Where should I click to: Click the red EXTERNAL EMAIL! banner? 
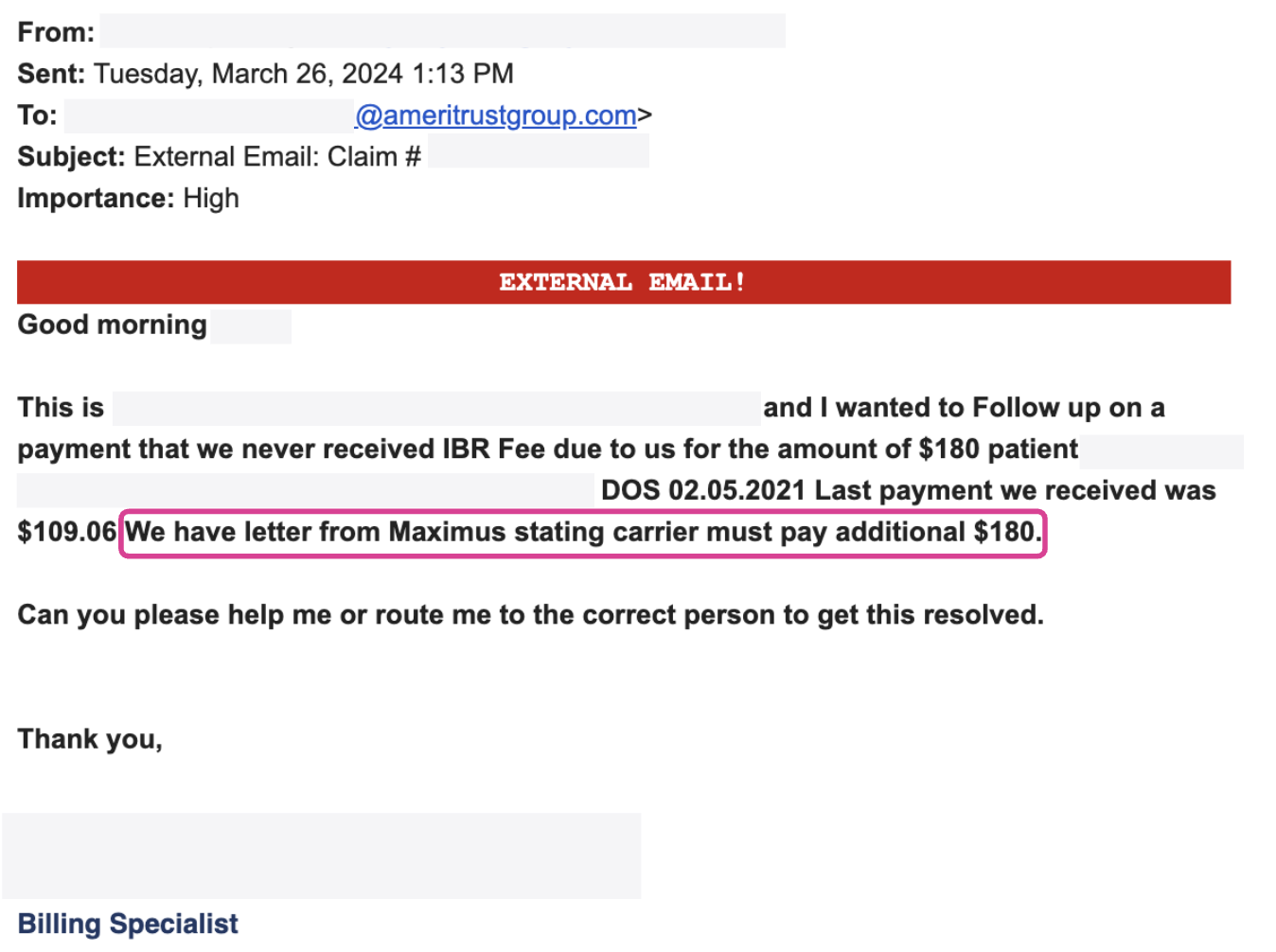(x=624, y=282)
